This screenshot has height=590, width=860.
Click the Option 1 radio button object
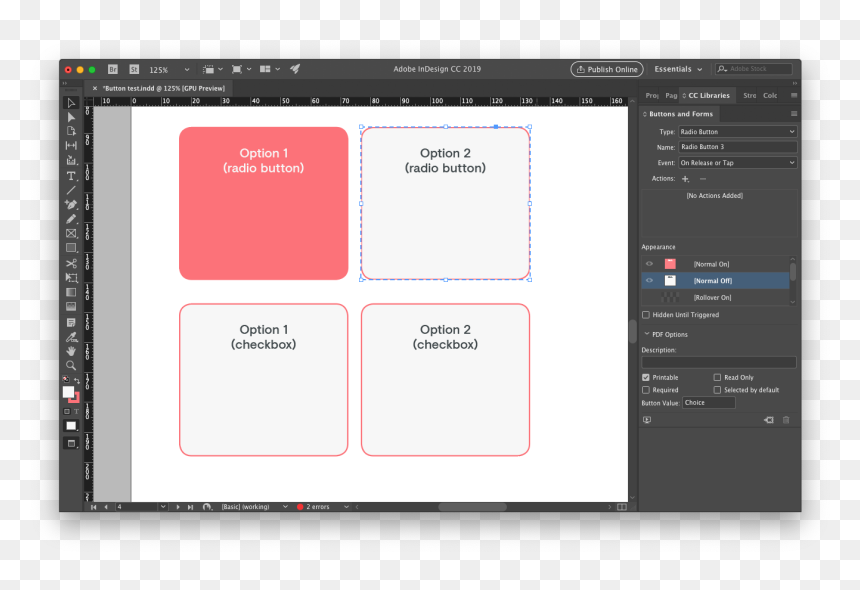tap(264, 203)
